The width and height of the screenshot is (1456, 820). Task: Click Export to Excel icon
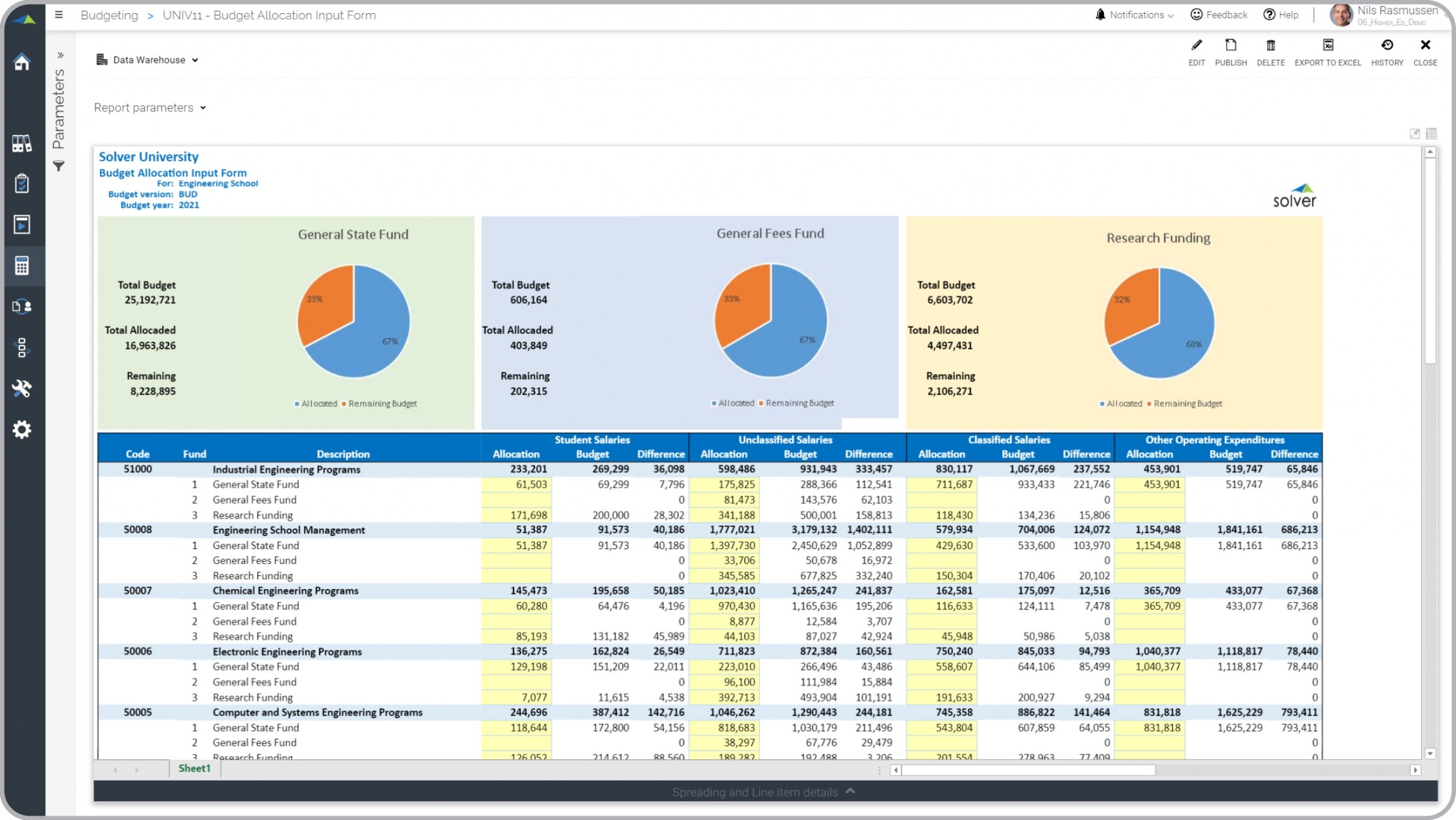pos(1327,46)
